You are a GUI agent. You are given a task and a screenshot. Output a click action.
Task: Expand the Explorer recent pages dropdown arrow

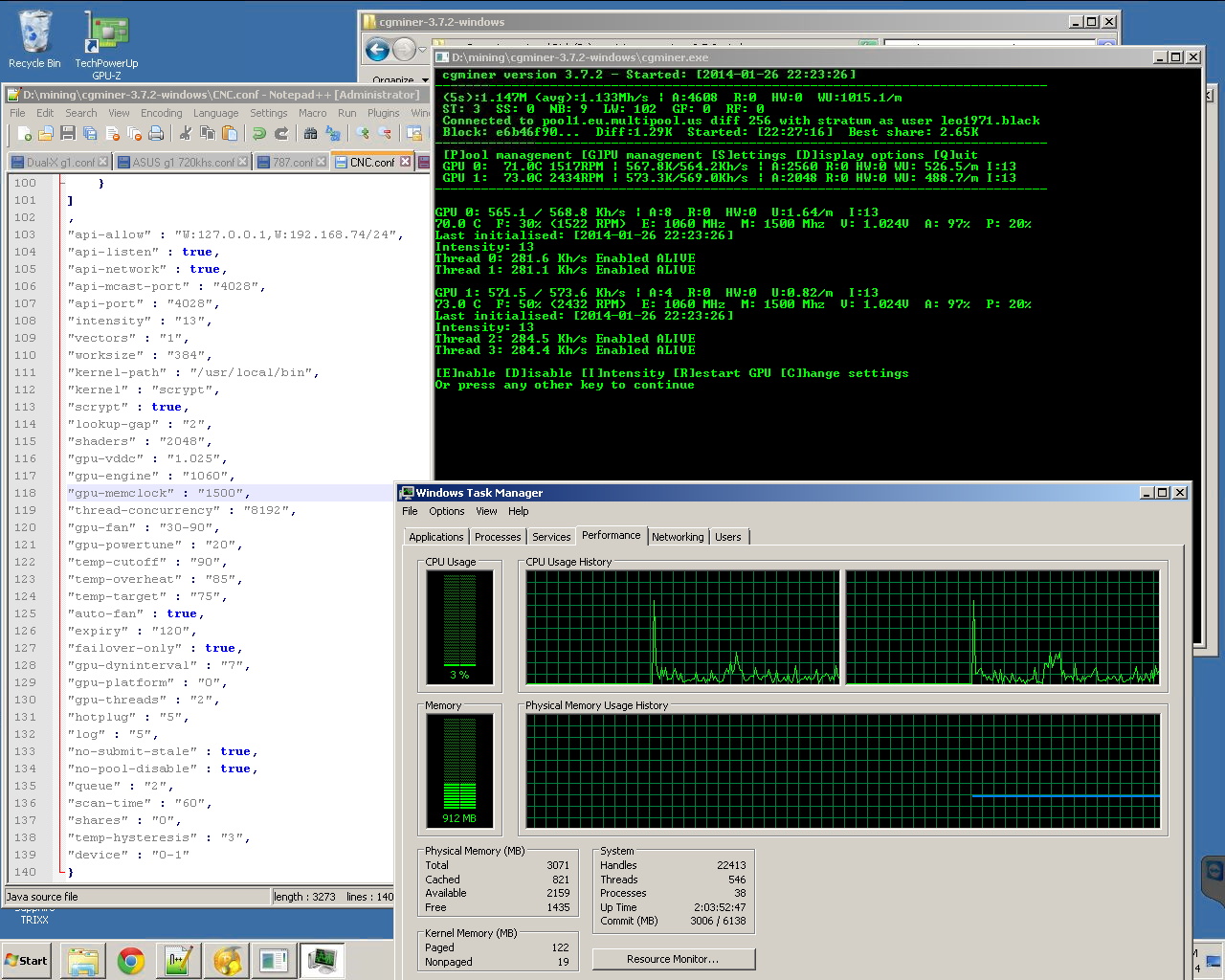point(422,50)
